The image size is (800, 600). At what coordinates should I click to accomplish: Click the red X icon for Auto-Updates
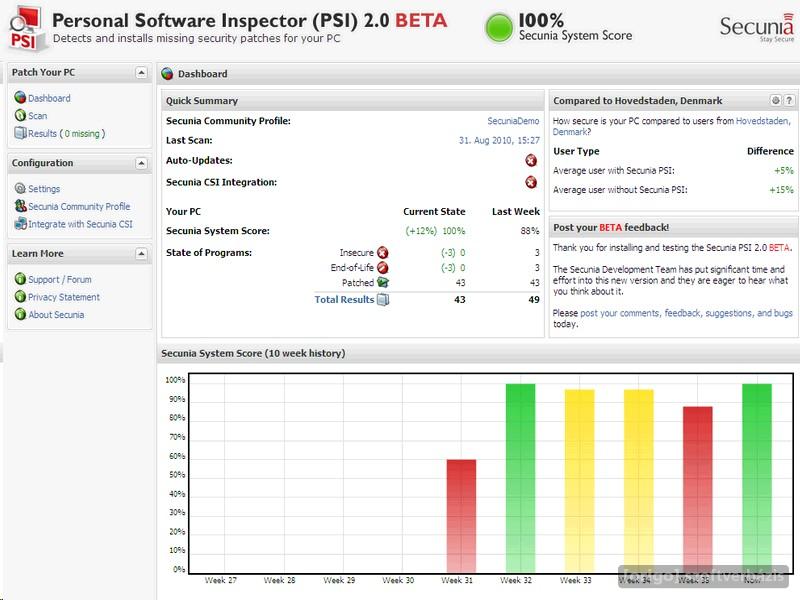coord(531,161)
